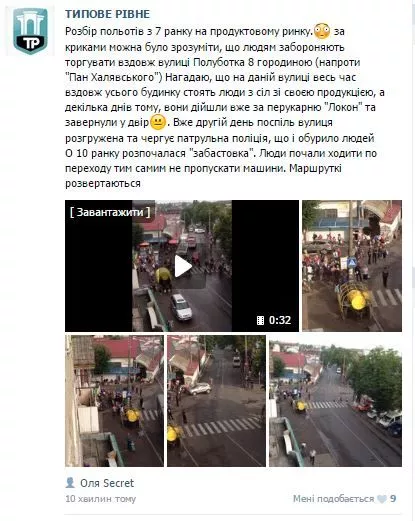
Task: Open the ТР community avatar logo
Action: 30,31
